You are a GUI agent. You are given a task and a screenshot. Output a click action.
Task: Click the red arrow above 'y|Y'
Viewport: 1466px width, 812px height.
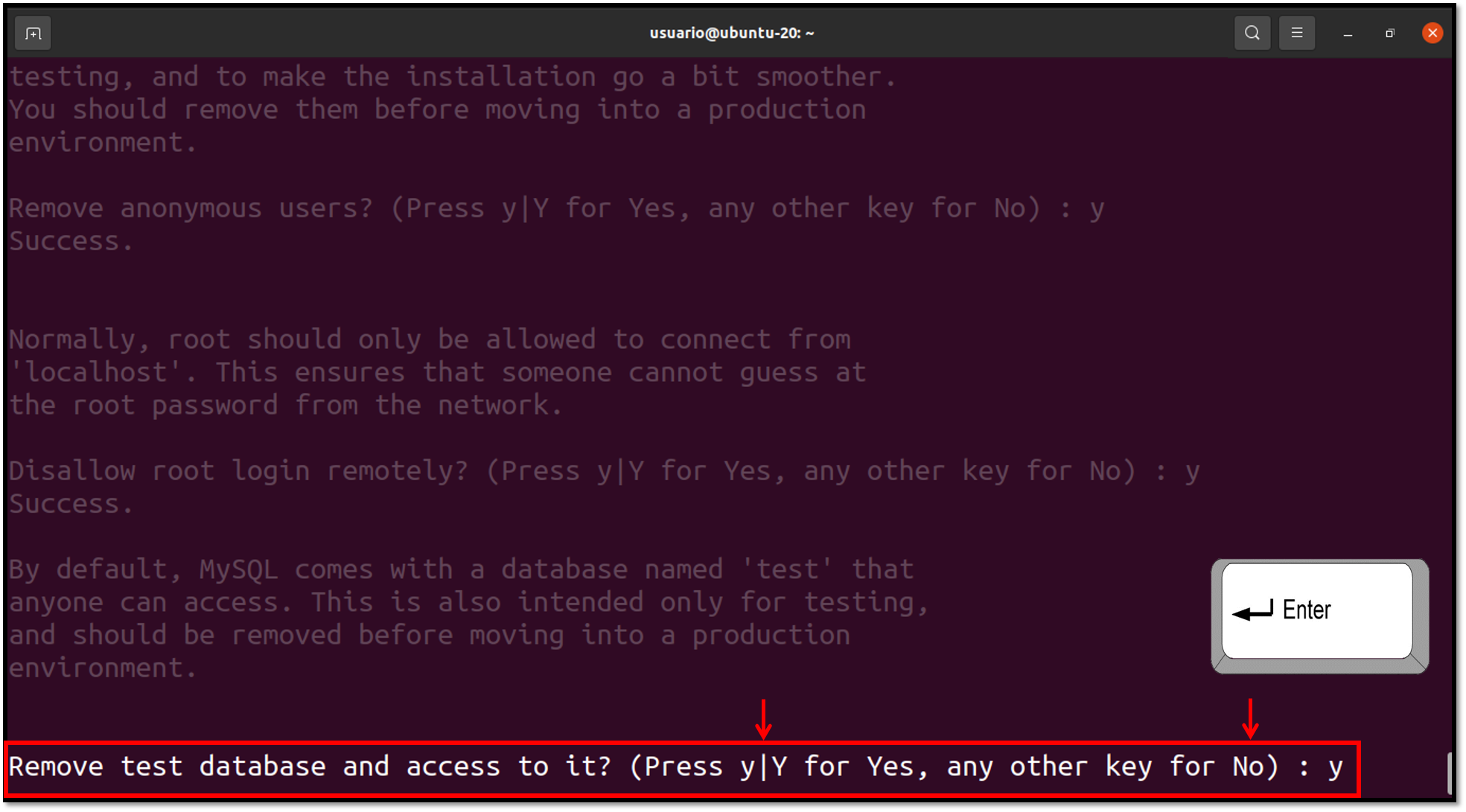[x=763, y=718]
